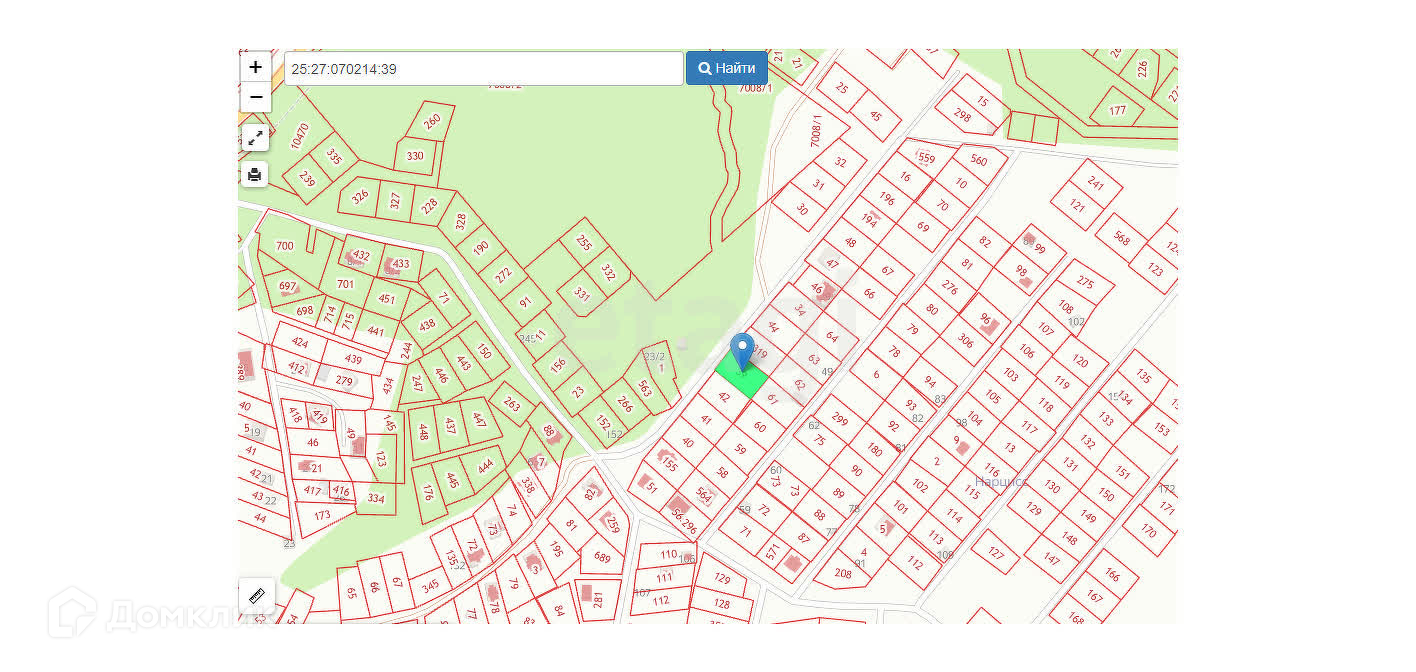Click parcel 331

(581, 295)
